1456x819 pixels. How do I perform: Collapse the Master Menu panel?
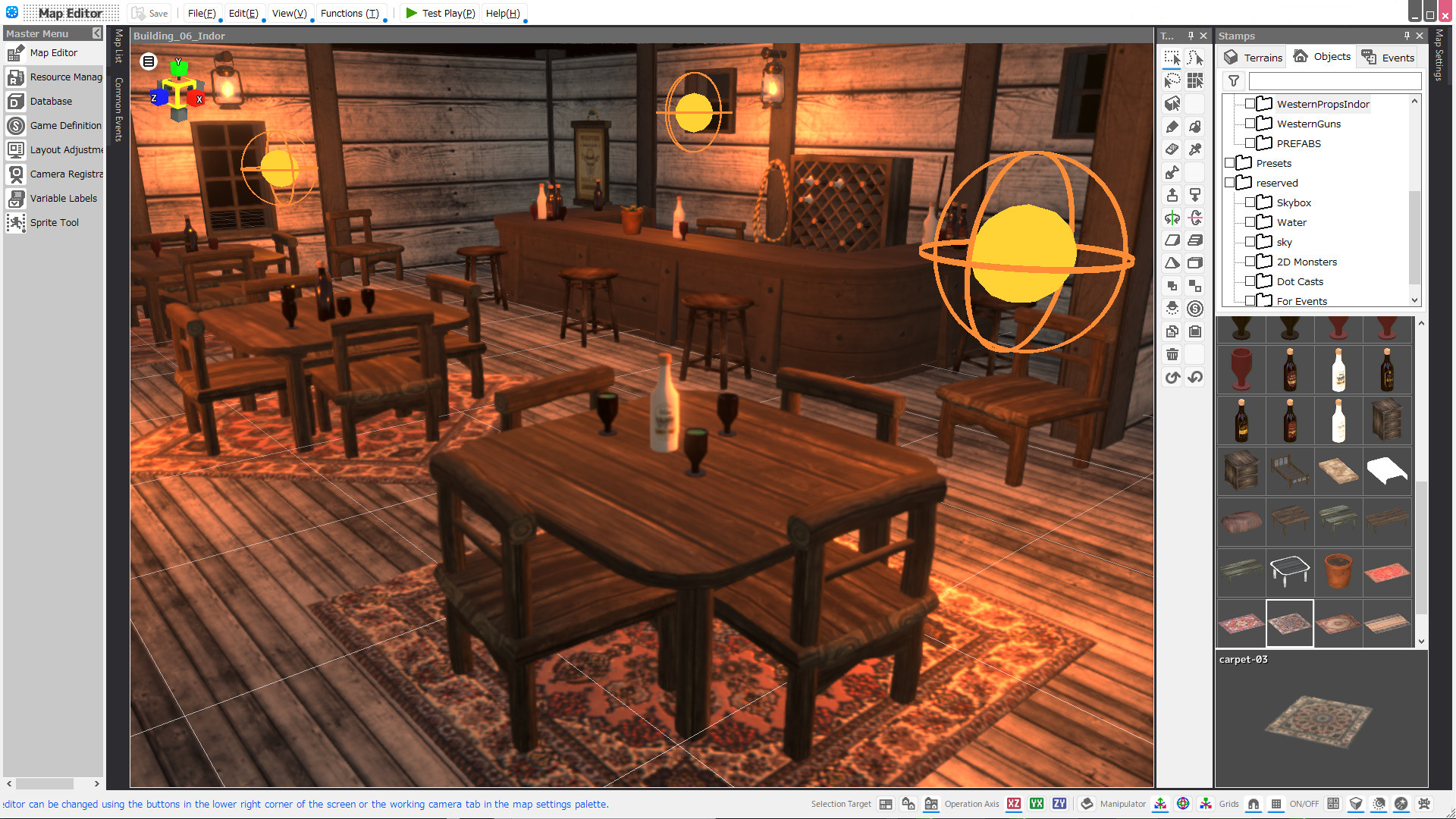coord(96,33)
